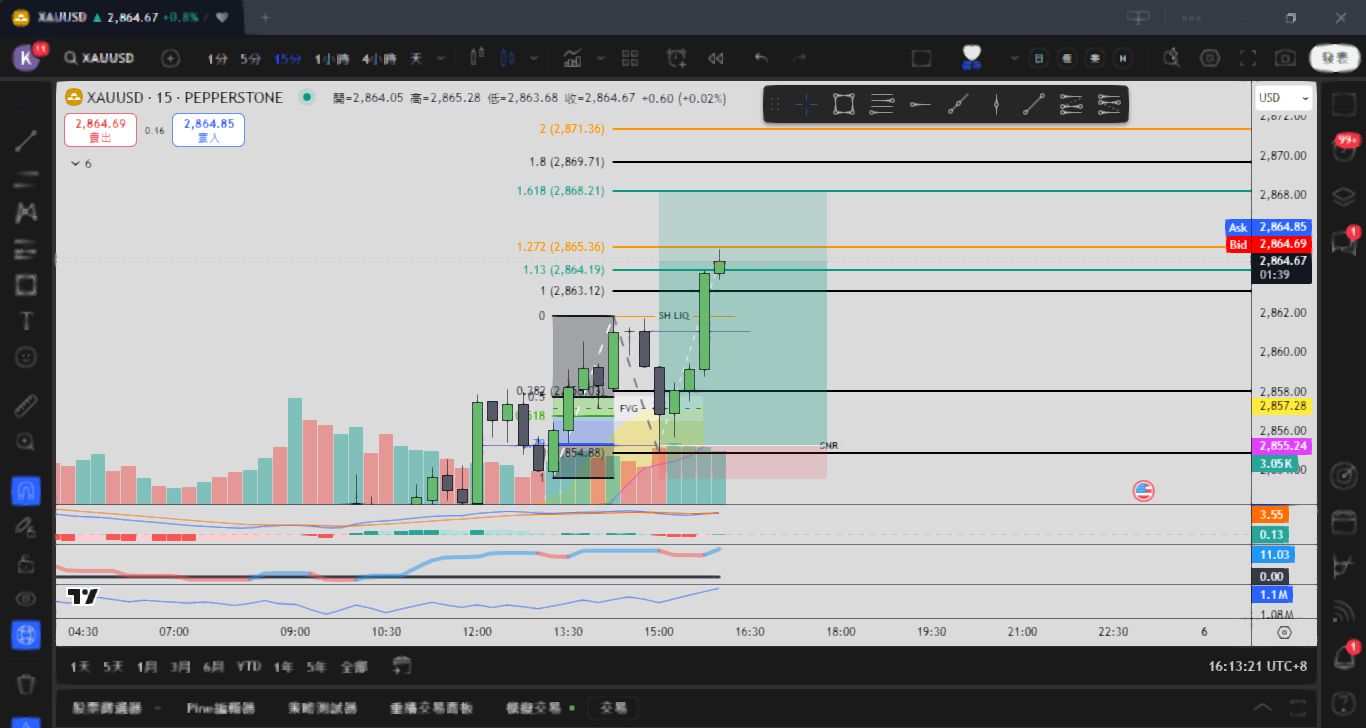Screen dimensions: 1366x728
Task: Undo the last chart action
Action: (x=761, y=58)
